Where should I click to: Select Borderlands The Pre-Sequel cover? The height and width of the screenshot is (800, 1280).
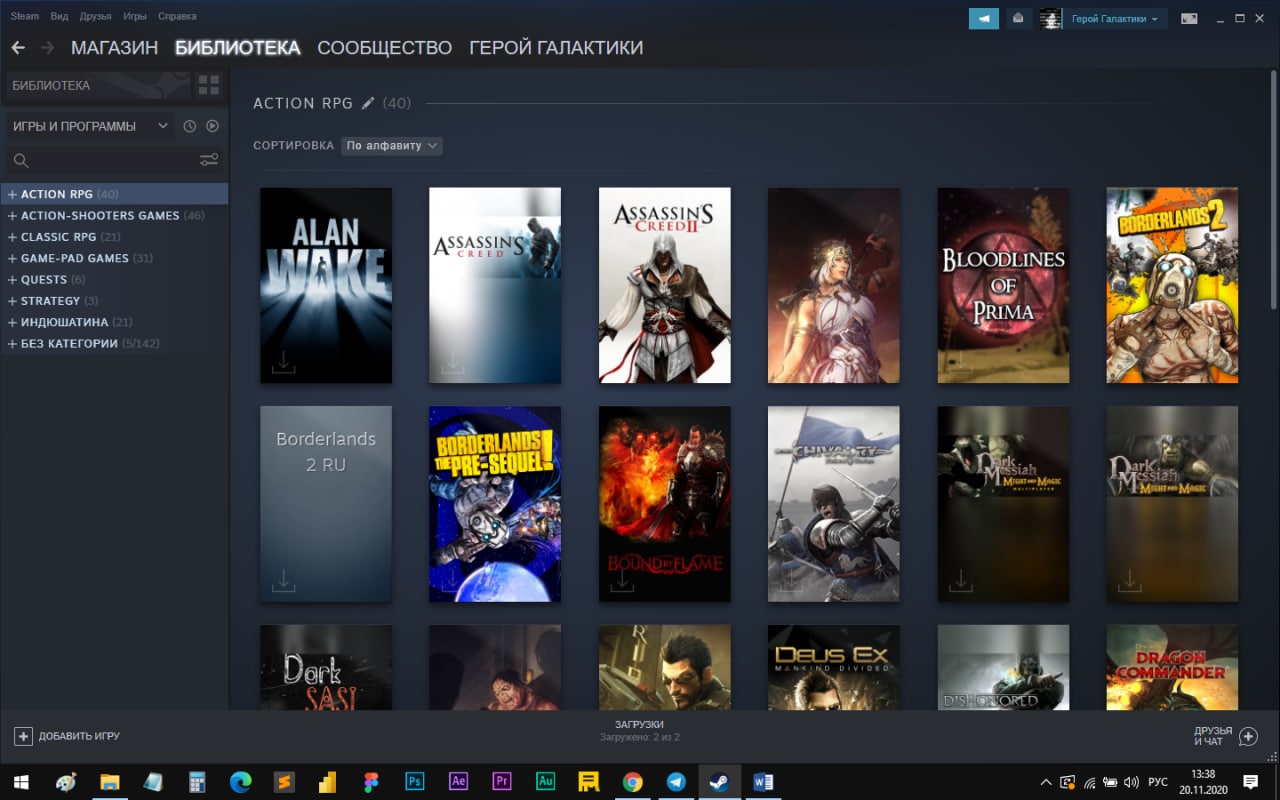(495, 504)
